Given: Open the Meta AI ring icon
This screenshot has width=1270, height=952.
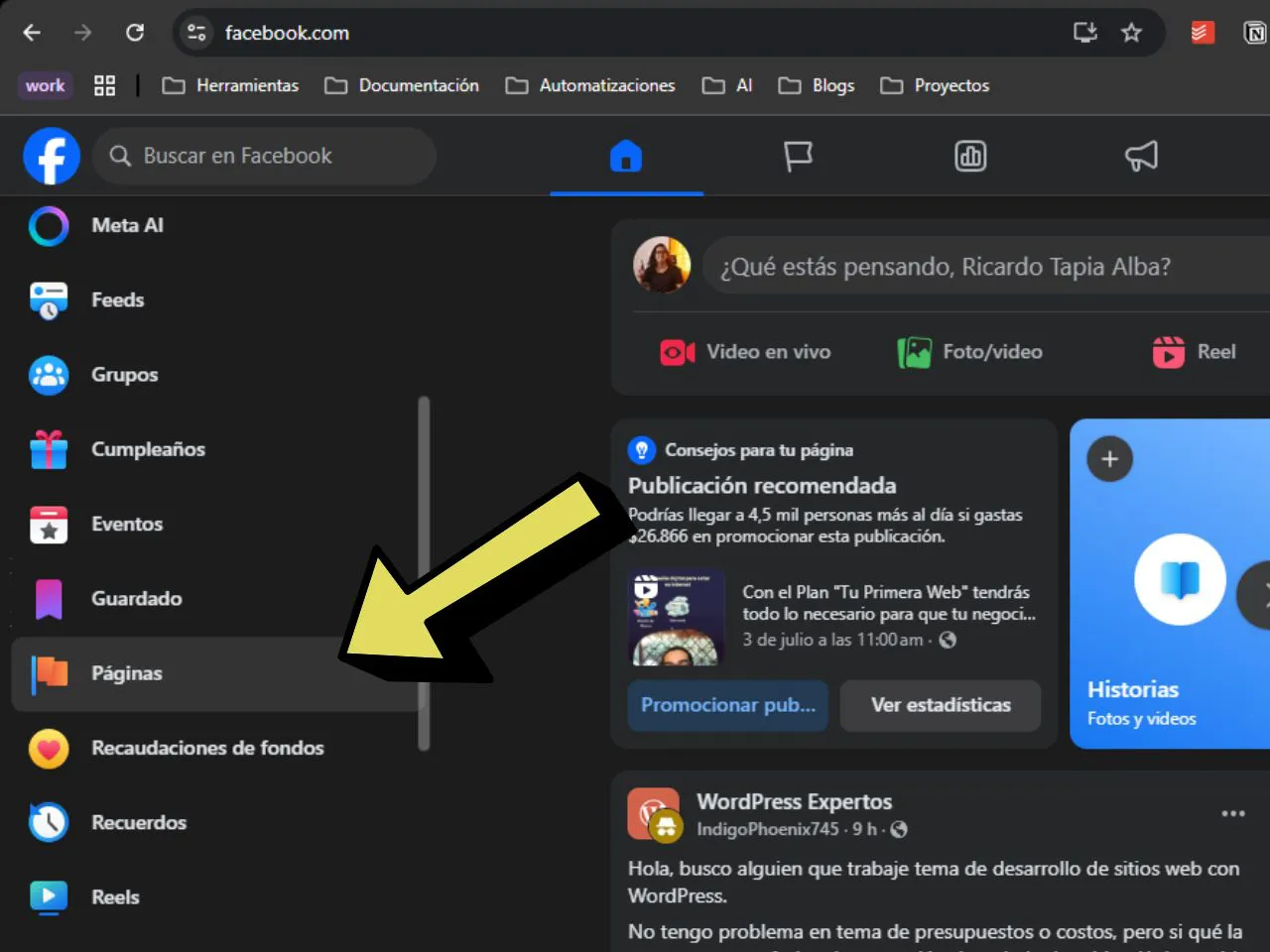Looking at the screenshot, I should tap(49, 226).
